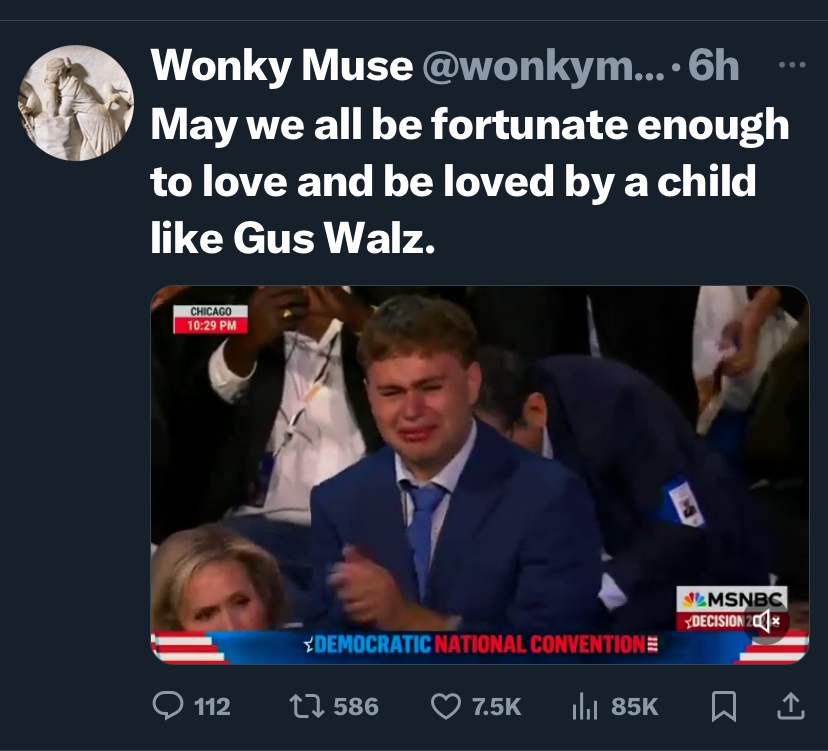Click the 7.5K likes count

coord(496,706)
